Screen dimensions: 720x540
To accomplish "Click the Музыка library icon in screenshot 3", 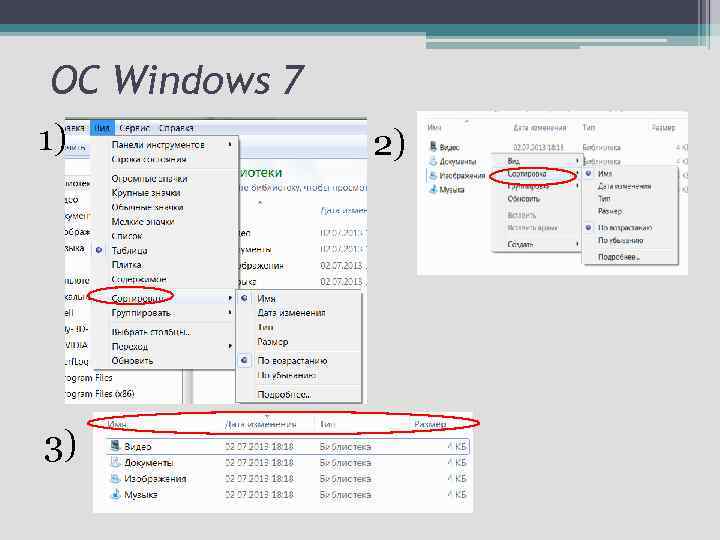I will (x=115, y=495).
